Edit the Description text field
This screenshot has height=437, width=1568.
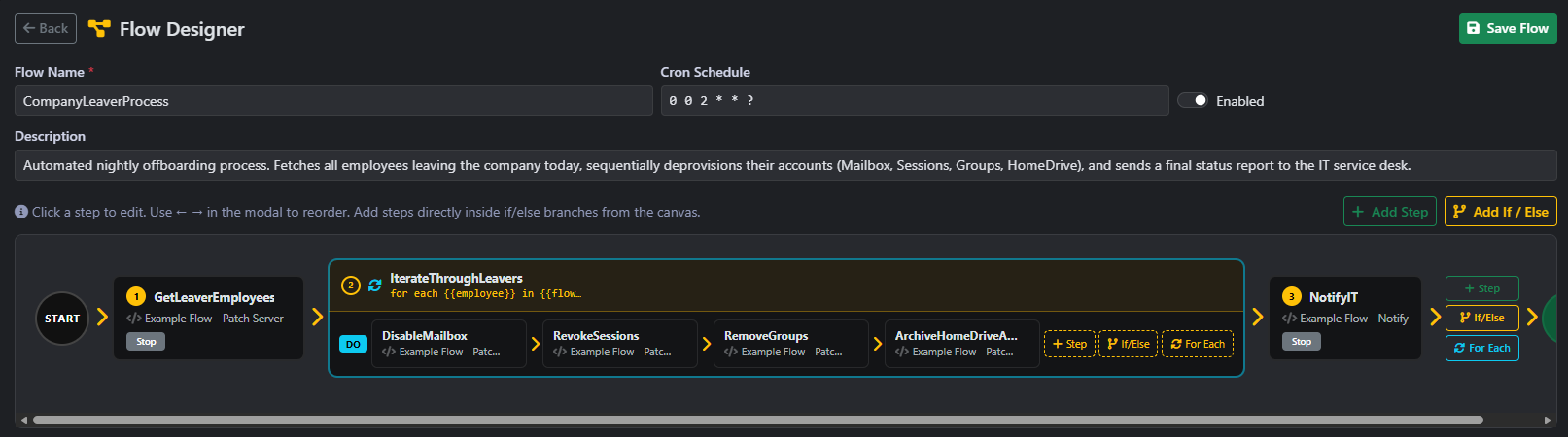(x=785, y=165)
